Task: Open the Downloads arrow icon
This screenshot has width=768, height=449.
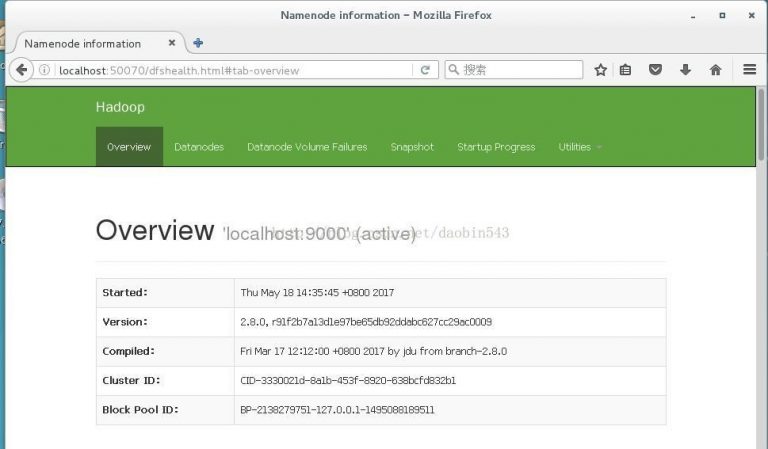Action: point(686,70)
